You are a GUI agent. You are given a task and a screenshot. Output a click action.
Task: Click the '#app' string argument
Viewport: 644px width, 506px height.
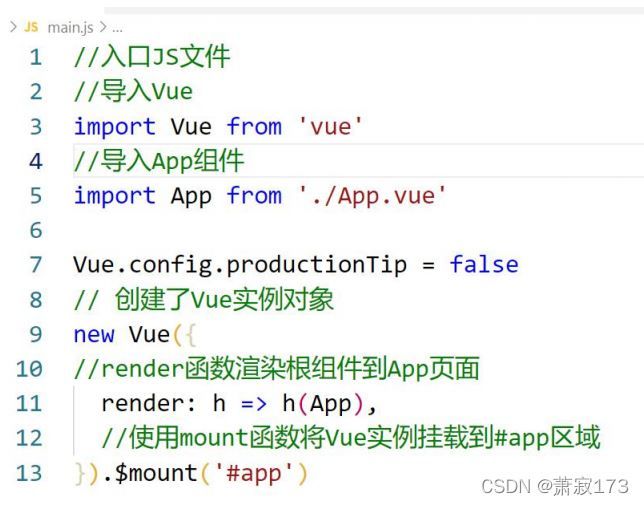[x=254, y=473]
